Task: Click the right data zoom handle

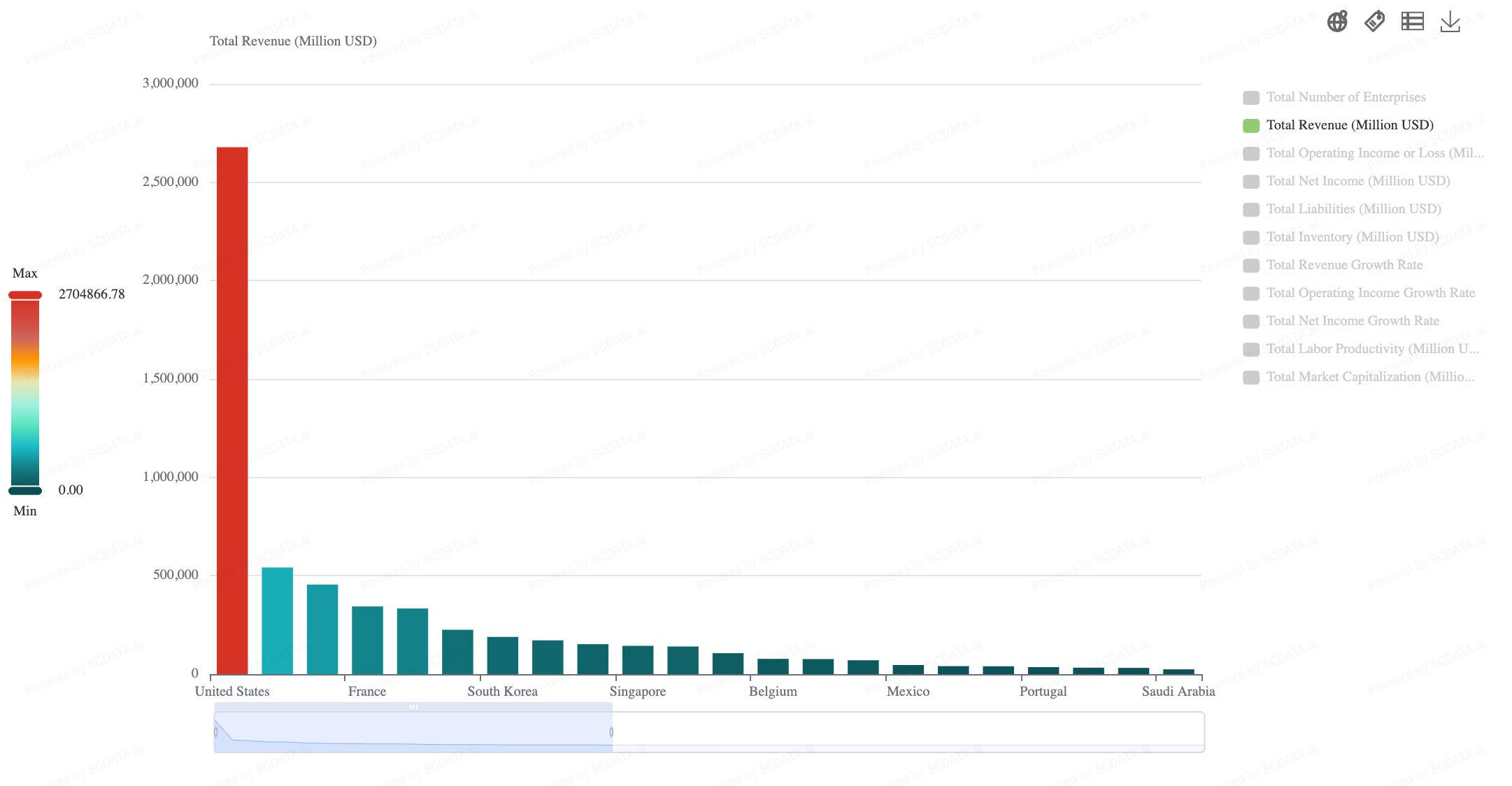Action: coord(611,732)
